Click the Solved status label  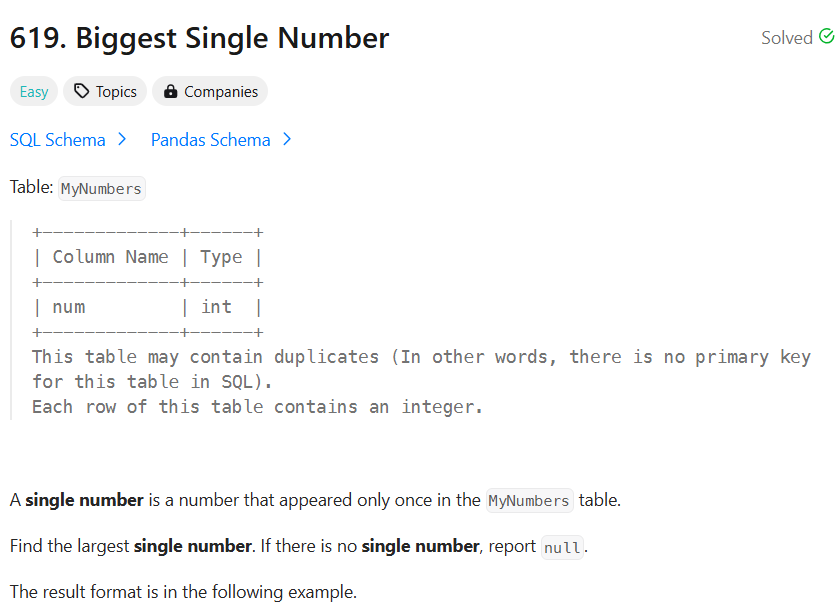tap(787, 38)
